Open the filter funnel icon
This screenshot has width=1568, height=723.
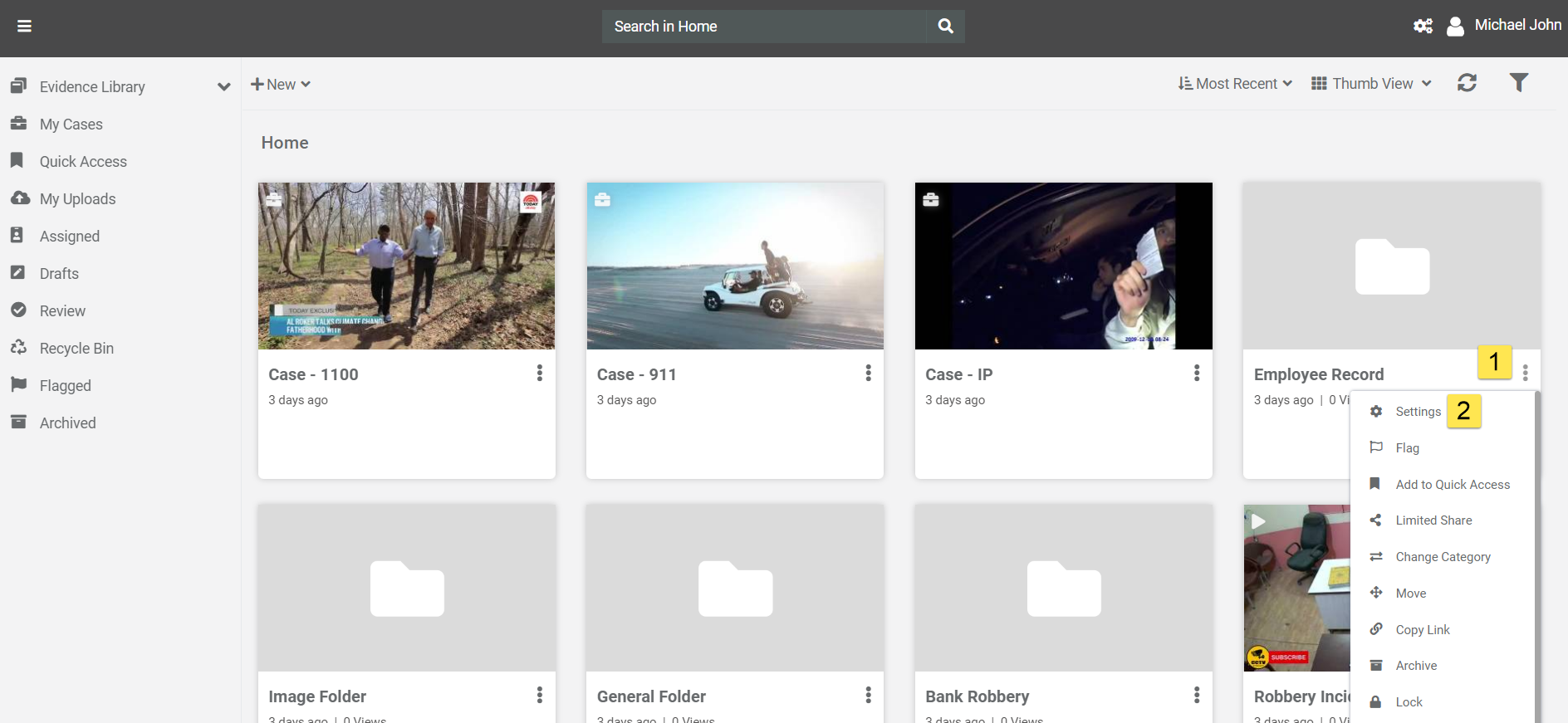[1518, 82]
